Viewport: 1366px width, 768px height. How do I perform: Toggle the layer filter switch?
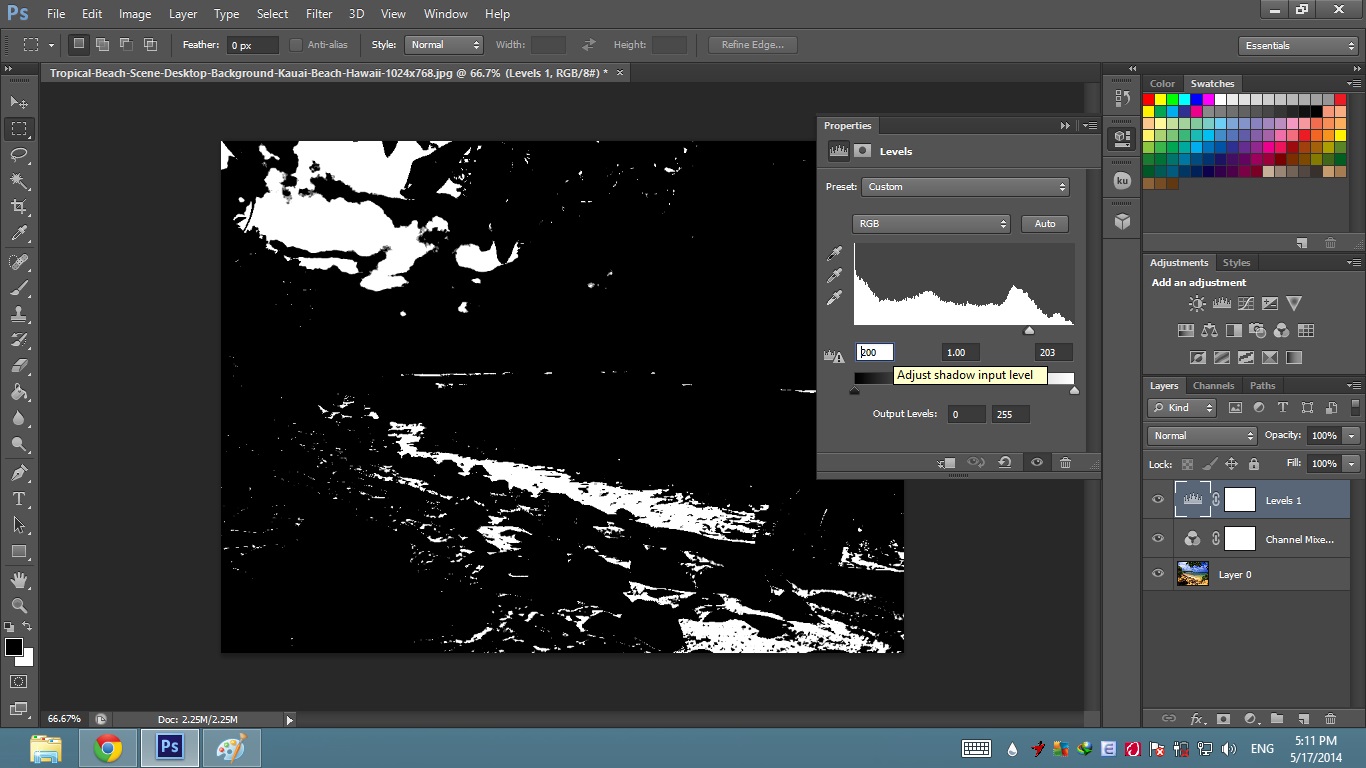pyautogui.click(x=1354, y=407)
